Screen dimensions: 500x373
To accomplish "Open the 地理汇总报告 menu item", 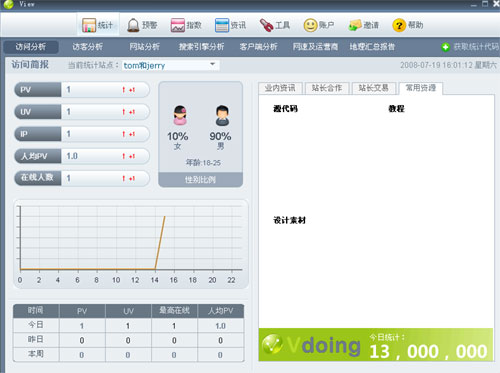I will click(x=372, y=47).
